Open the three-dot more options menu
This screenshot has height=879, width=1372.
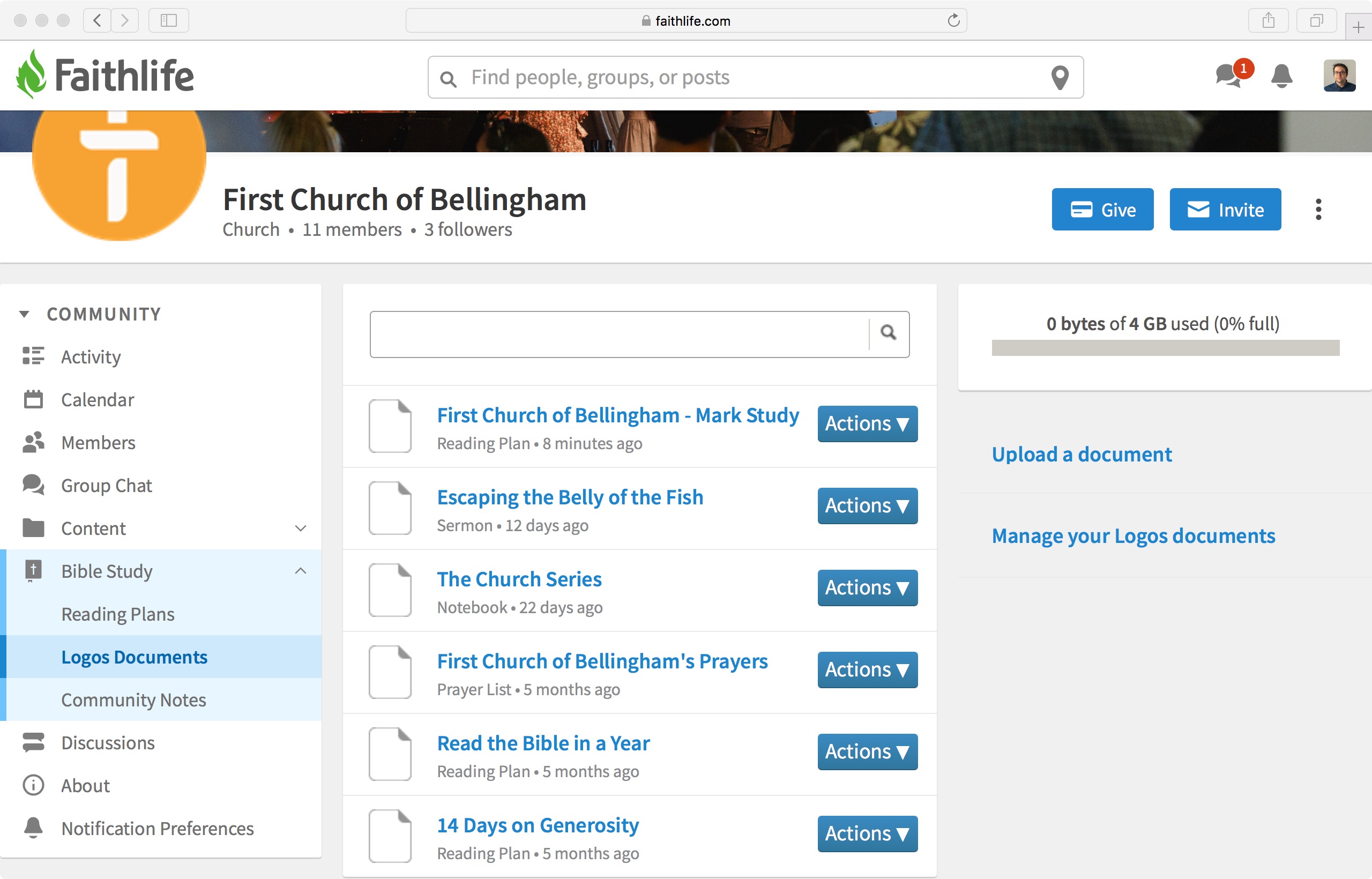pyautogui.click(x=1318, y=210)
